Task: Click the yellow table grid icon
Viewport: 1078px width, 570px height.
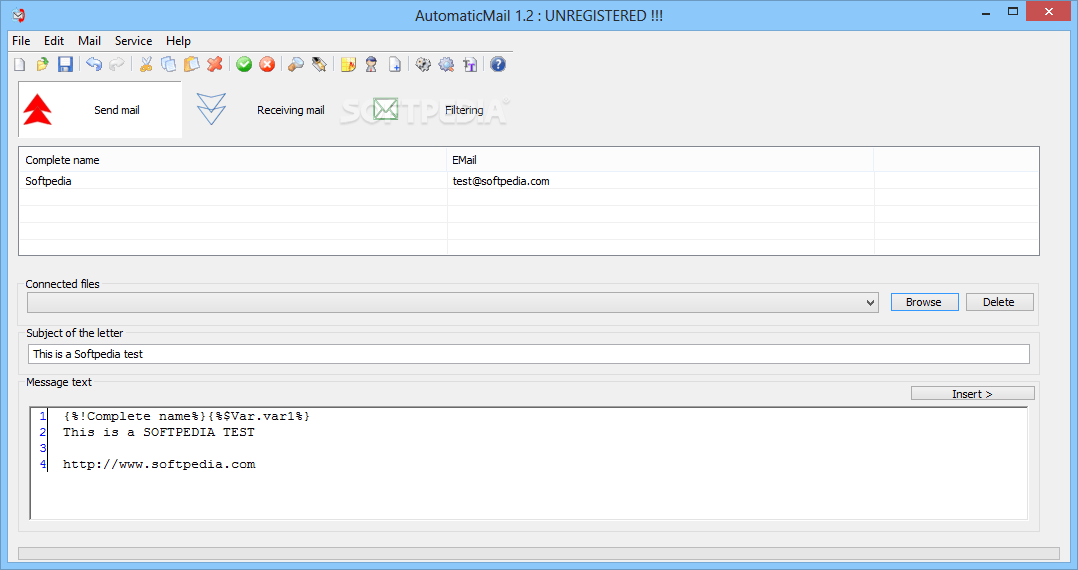Action: click(349, 65)
